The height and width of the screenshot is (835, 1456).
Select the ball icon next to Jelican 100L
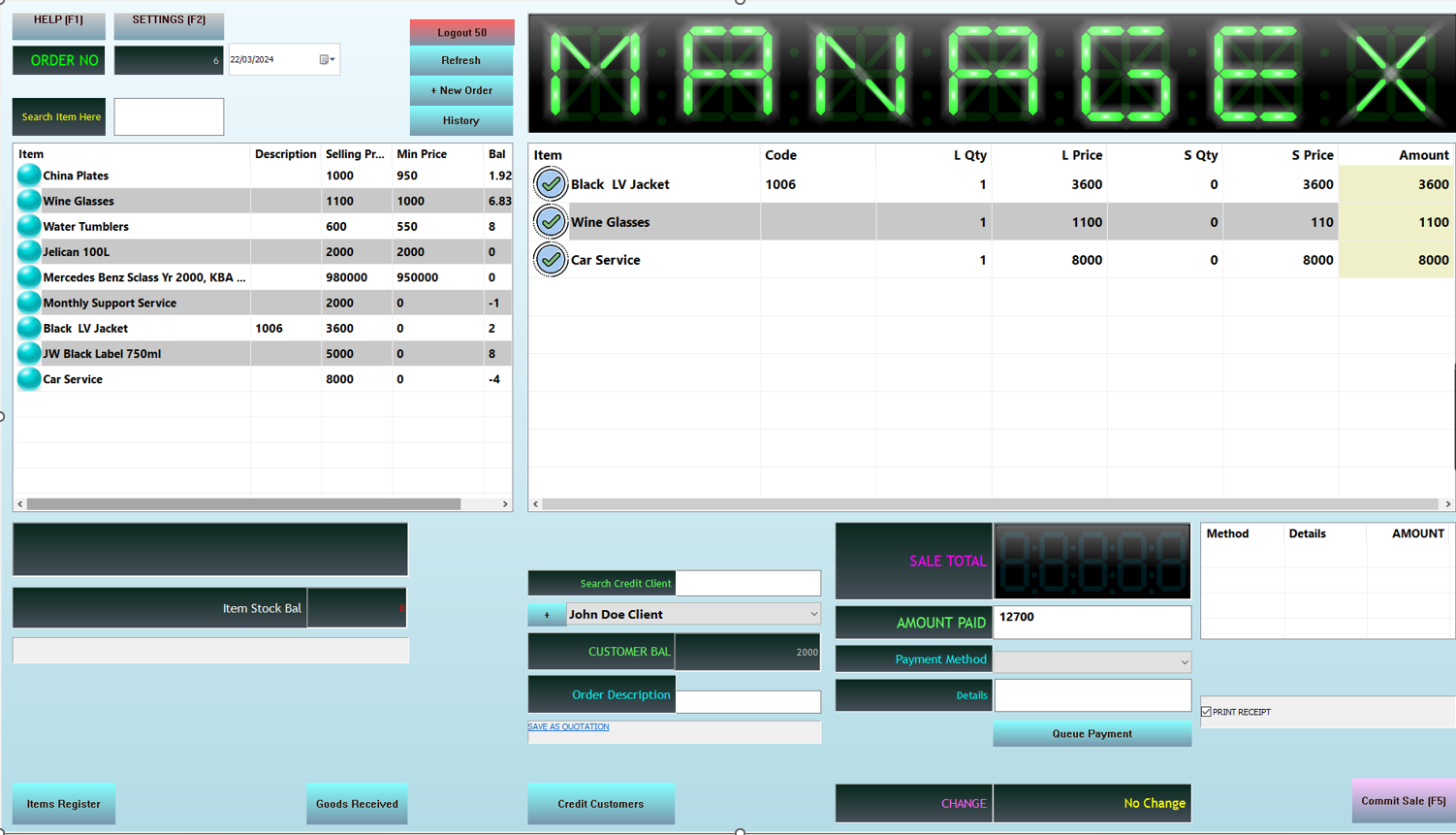click(29, 251)
